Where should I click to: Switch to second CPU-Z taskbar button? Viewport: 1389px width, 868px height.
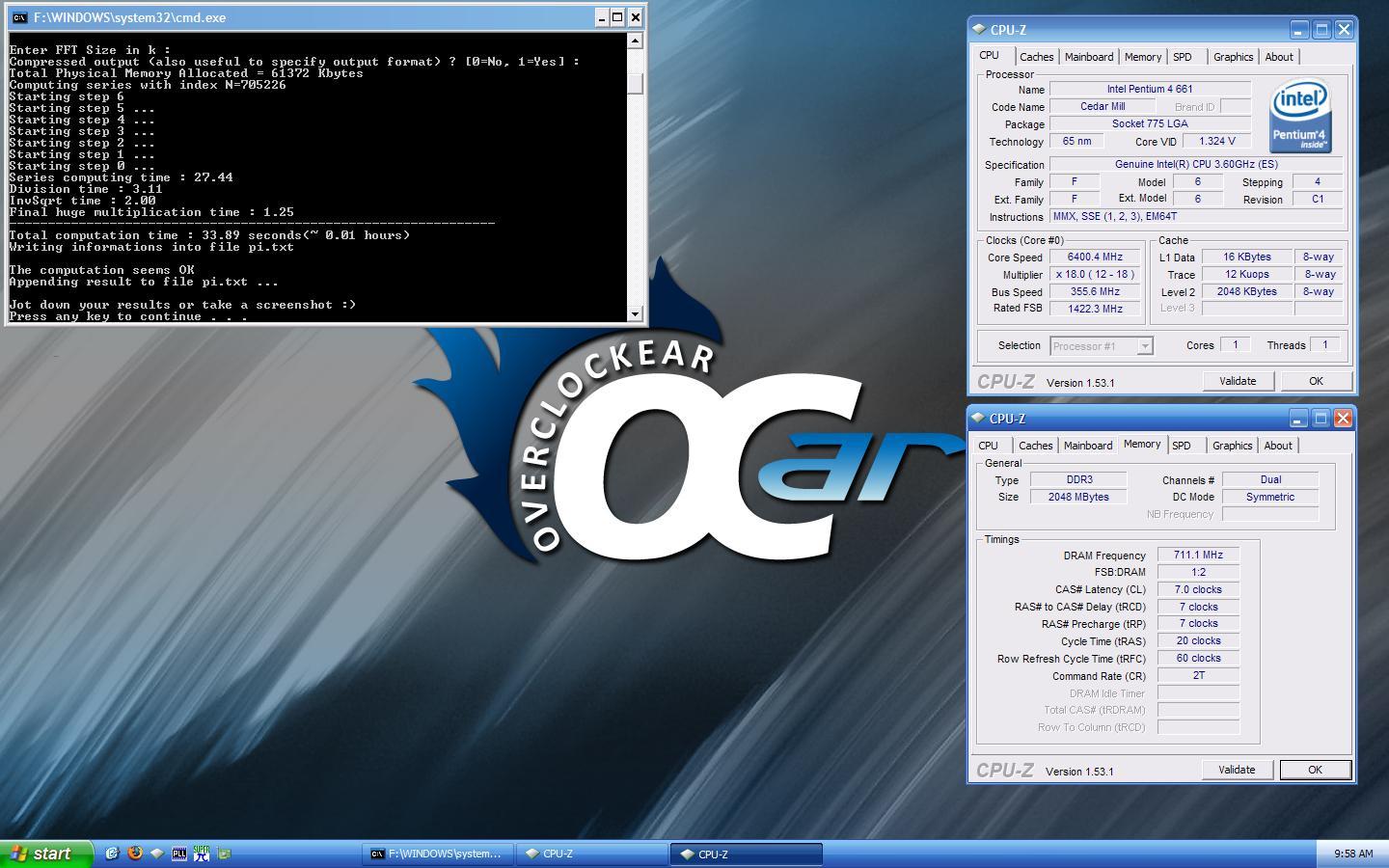coord(747,854)
